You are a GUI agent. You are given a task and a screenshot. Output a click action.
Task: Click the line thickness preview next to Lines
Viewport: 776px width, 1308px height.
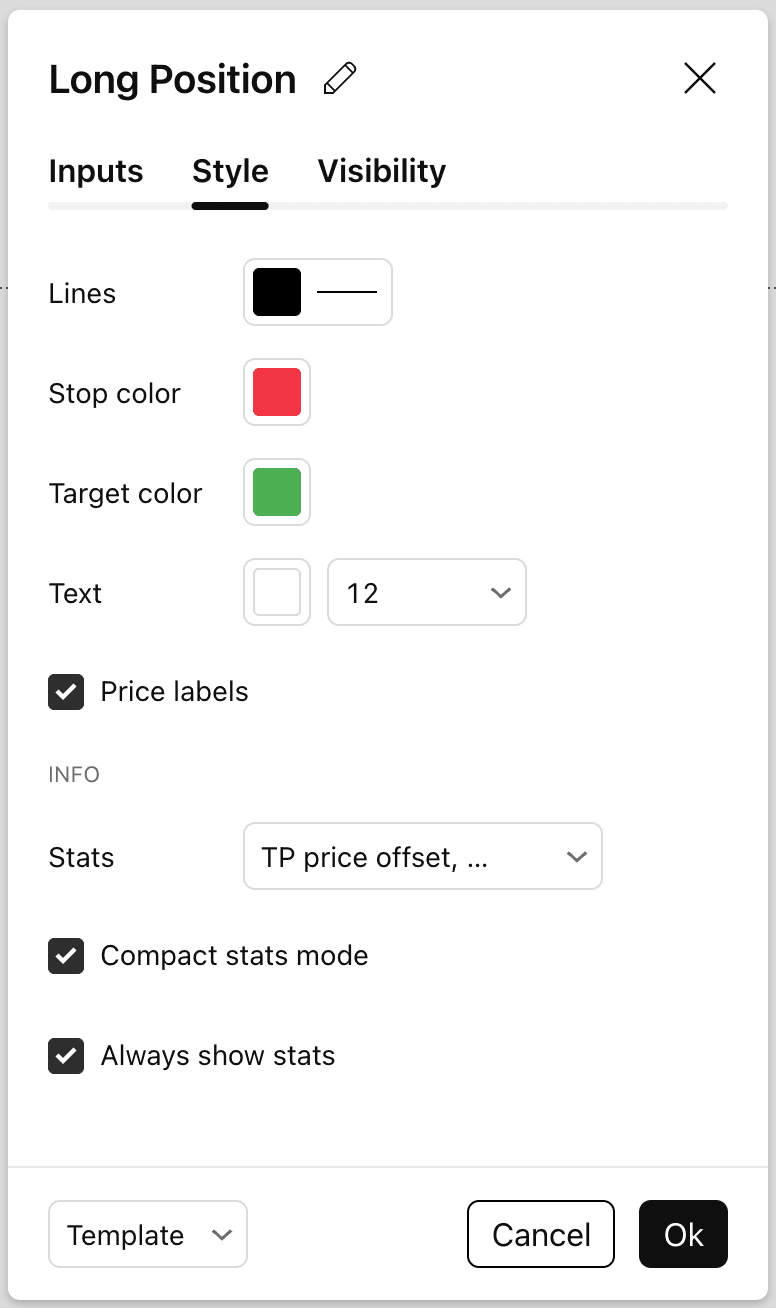click(347, 292)
